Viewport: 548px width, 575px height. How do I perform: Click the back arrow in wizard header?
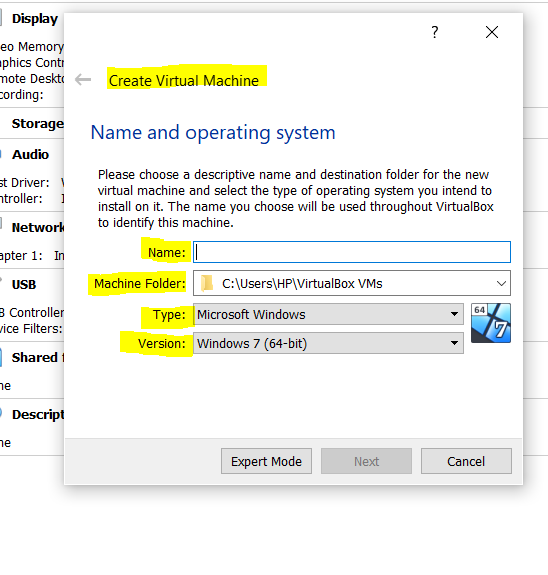point(83,79)
